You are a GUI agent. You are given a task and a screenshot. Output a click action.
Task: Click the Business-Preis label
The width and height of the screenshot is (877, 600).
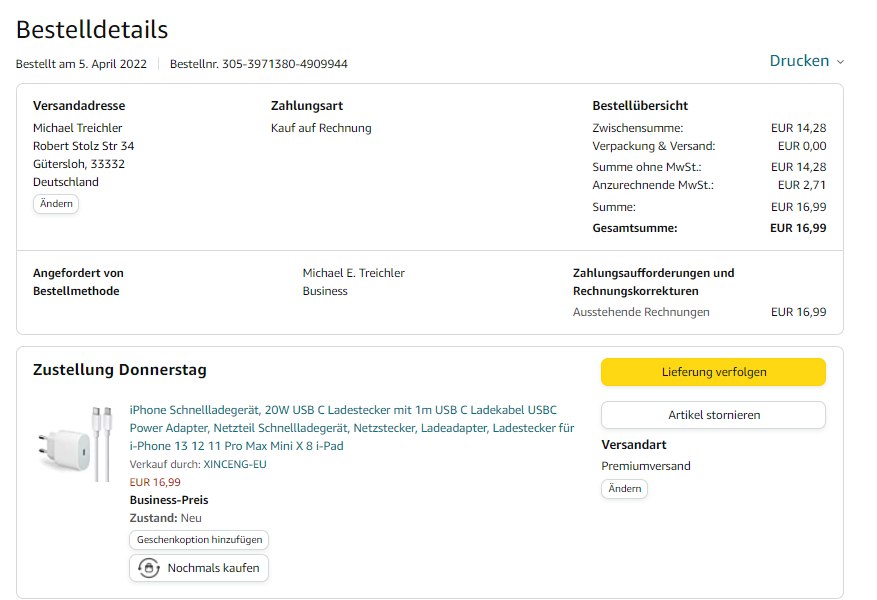(169, 500)
